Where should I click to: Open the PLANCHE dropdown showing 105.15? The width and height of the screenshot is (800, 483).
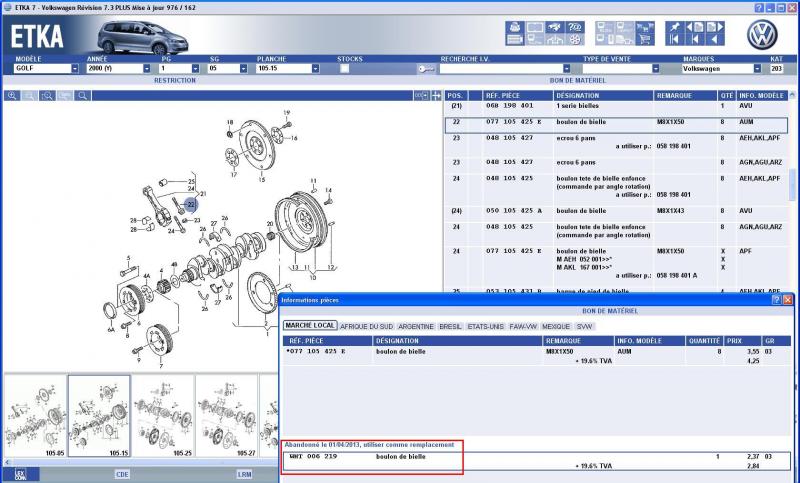tap(315, 68)
